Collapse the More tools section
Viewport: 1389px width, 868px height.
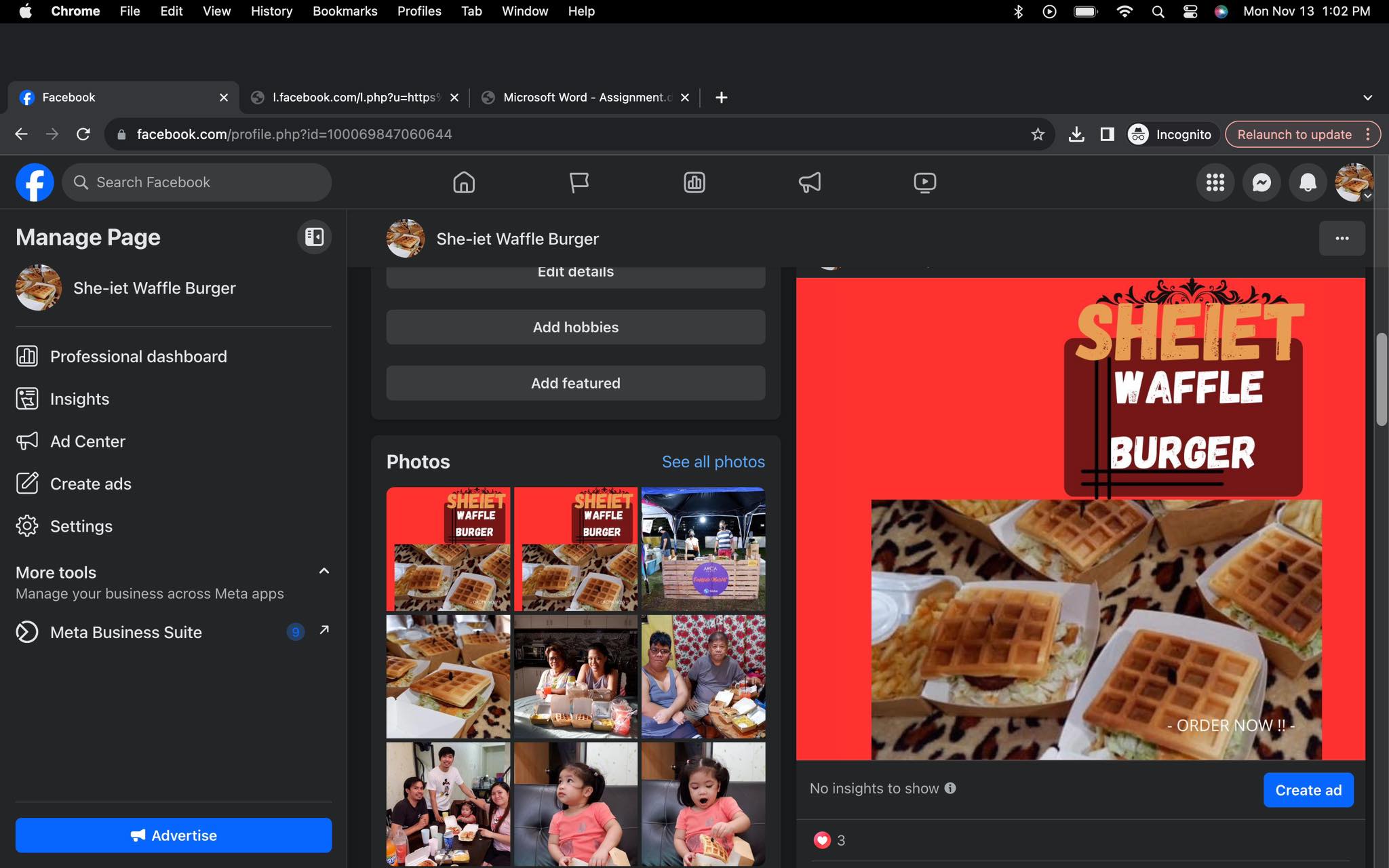(x=324, y=571)
